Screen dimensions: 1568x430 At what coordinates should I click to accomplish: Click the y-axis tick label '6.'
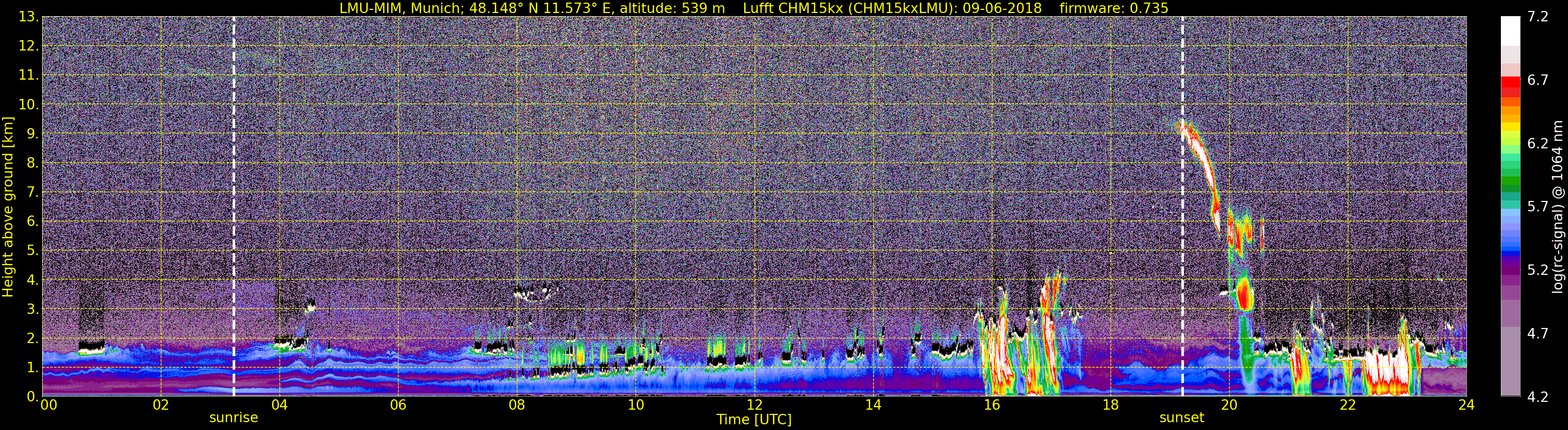(x=33, y=221)
